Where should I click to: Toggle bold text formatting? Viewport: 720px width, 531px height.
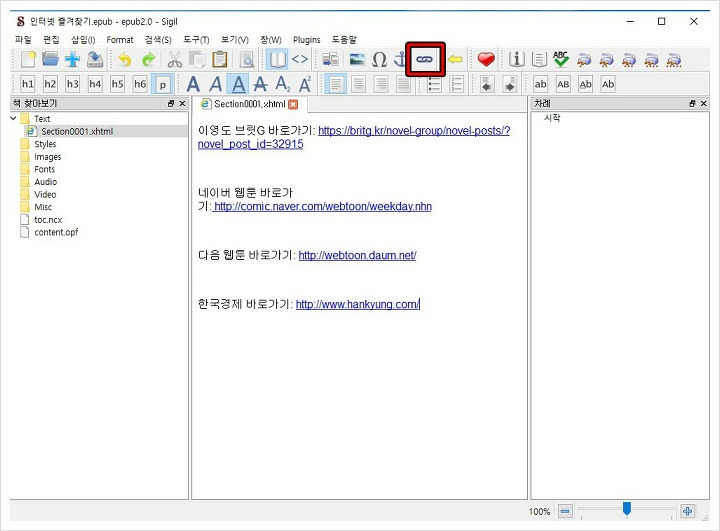(193, 85)
